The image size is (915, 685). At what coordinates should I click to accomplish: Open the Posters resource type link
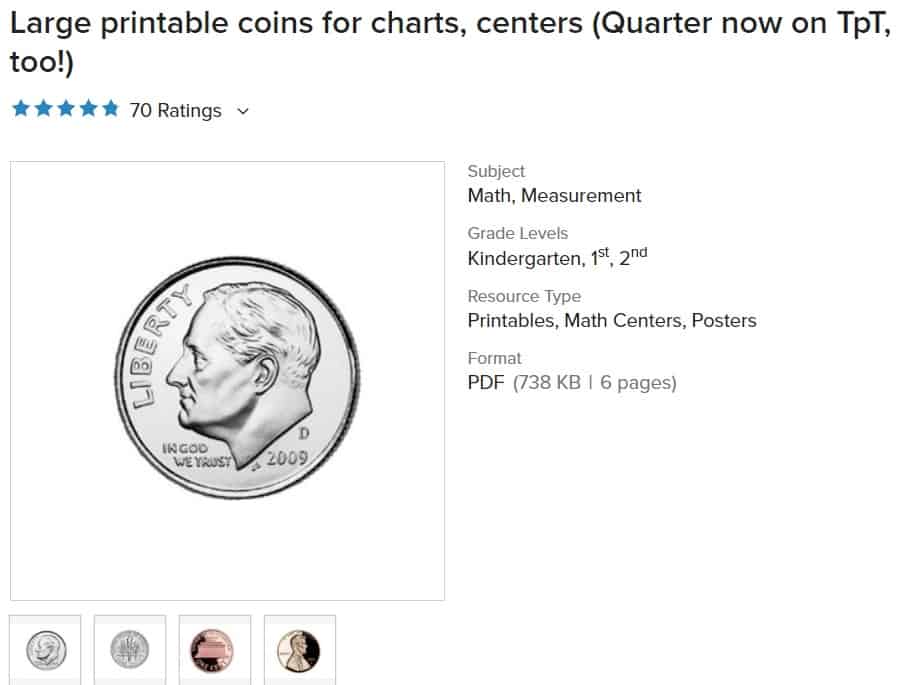(x=724, y=321)
